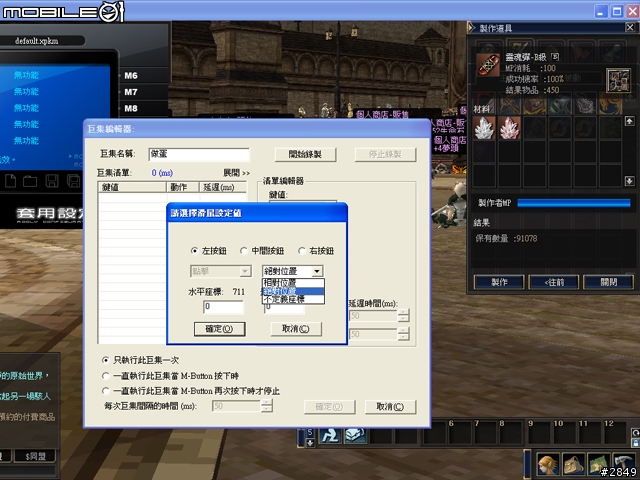This screenshot has height=480, width=640.
Task: Click the first delay time spinner arrows
Action: (x=403, y=316)
